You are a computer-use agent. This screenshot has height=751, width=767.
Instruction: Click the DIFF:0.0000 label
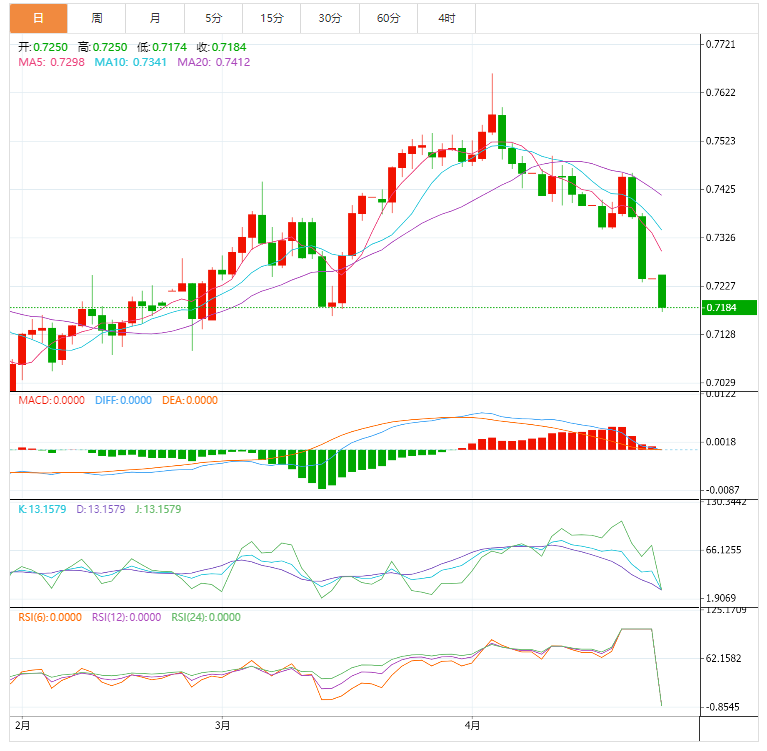123,400
